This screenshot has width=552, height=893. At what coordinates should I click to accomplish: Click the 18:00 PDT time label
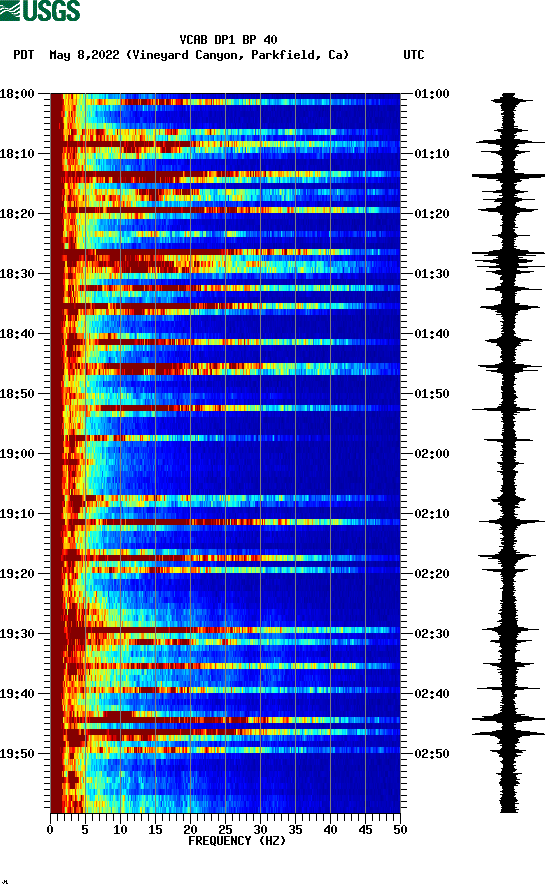point(17,93)
